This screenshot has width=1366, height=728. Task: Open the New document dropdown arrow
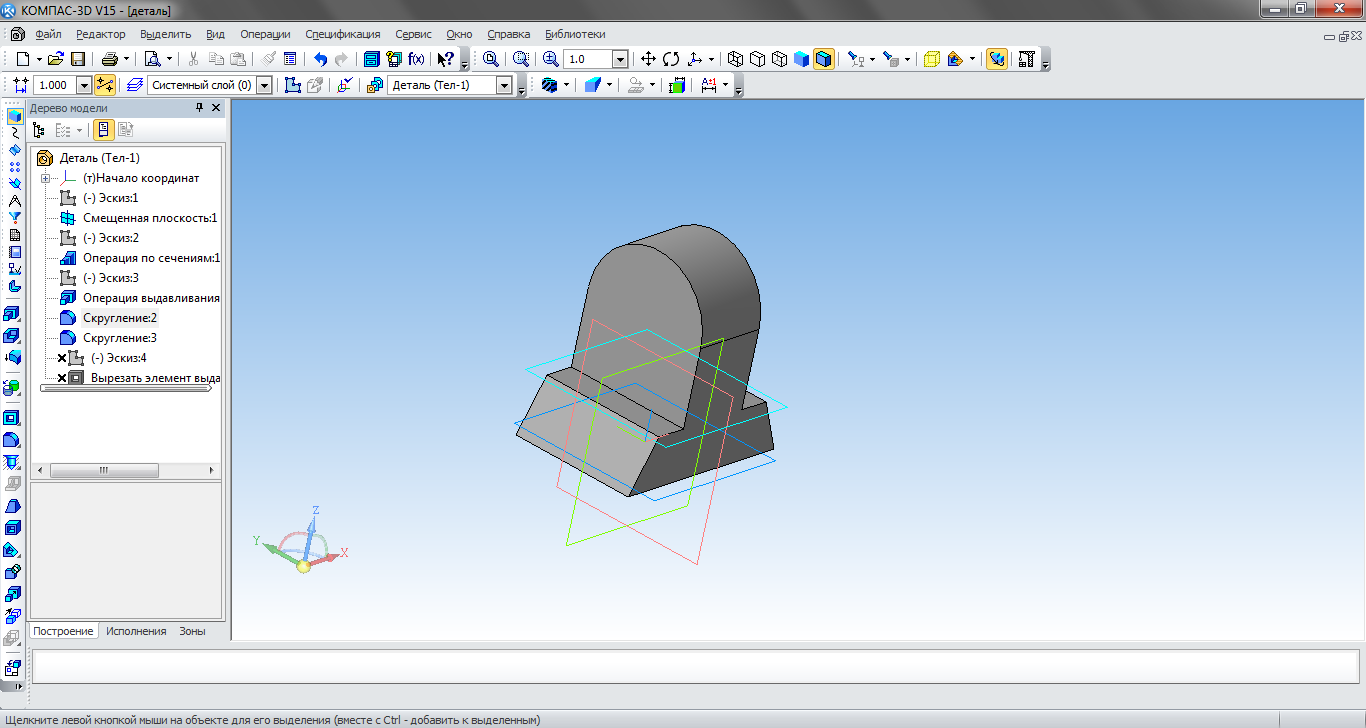pyautogui.click(x=38, y=60)
